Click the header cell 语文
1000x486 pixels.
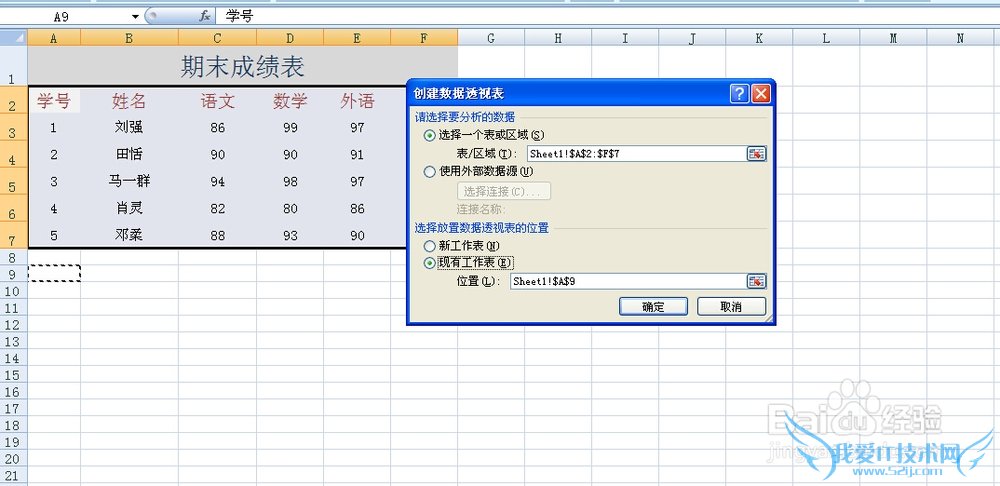coord(217,101)
